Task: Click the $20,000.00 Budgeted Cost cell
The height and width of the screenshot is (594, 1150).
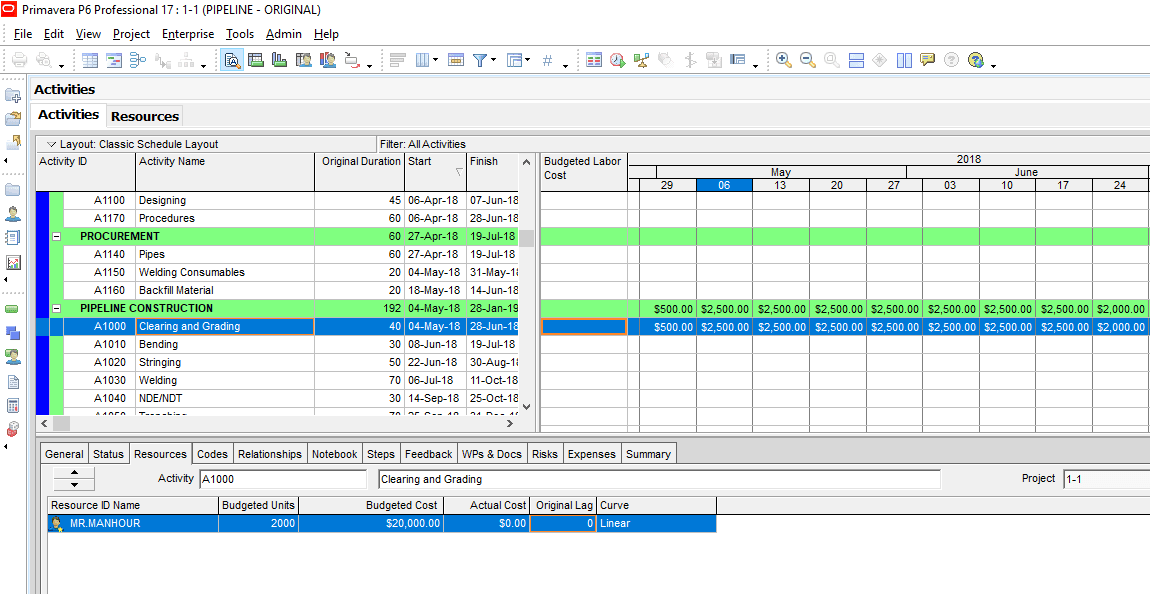Action: [371, 524]
